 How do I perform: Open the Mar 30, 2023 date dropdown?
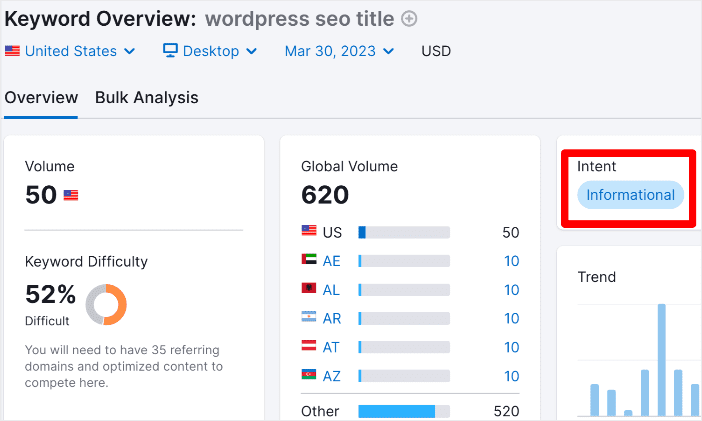click(x=339, y=51)
